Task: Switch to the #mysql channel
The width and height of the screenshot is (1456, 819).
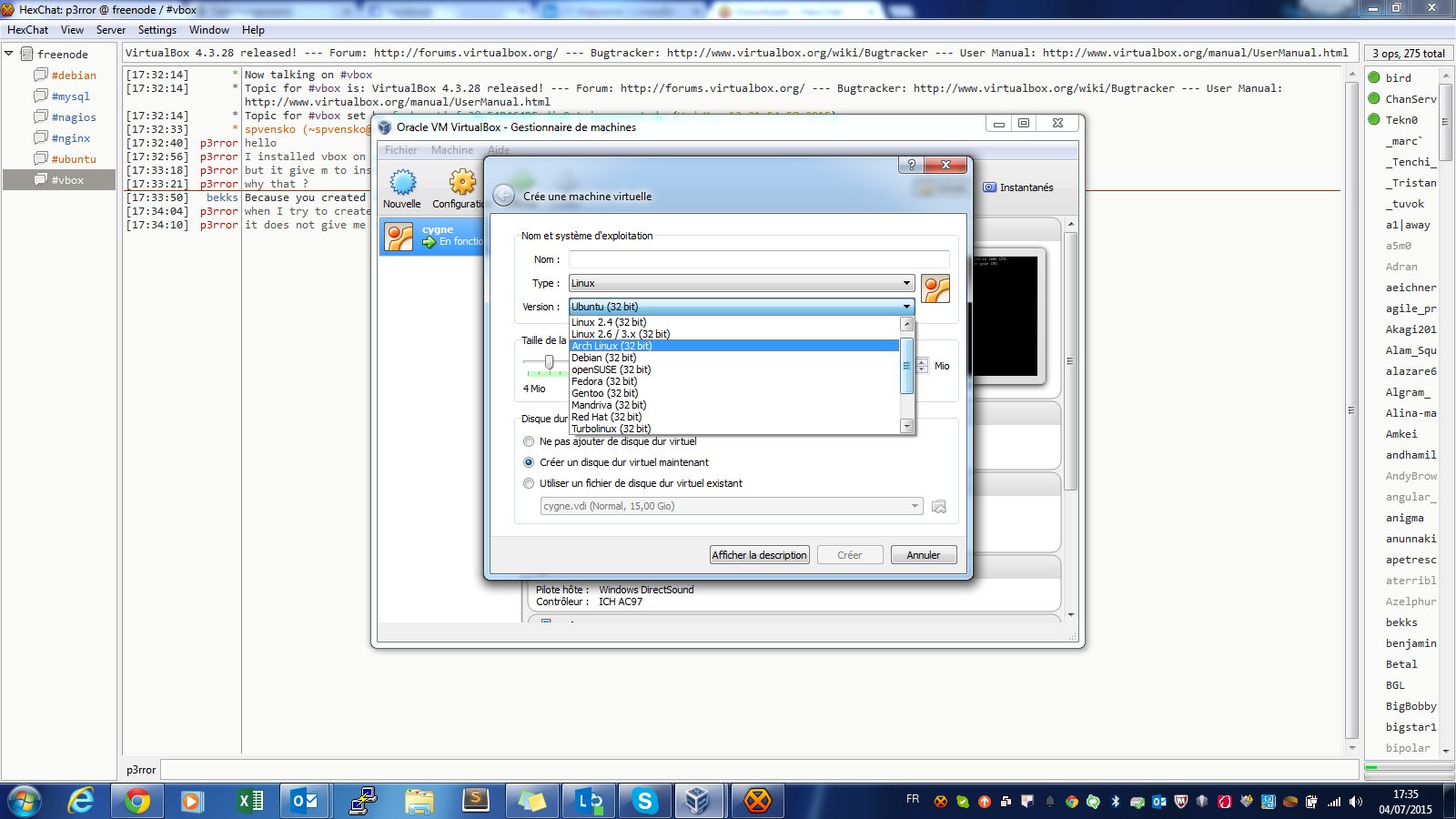Action: (70, 96)
